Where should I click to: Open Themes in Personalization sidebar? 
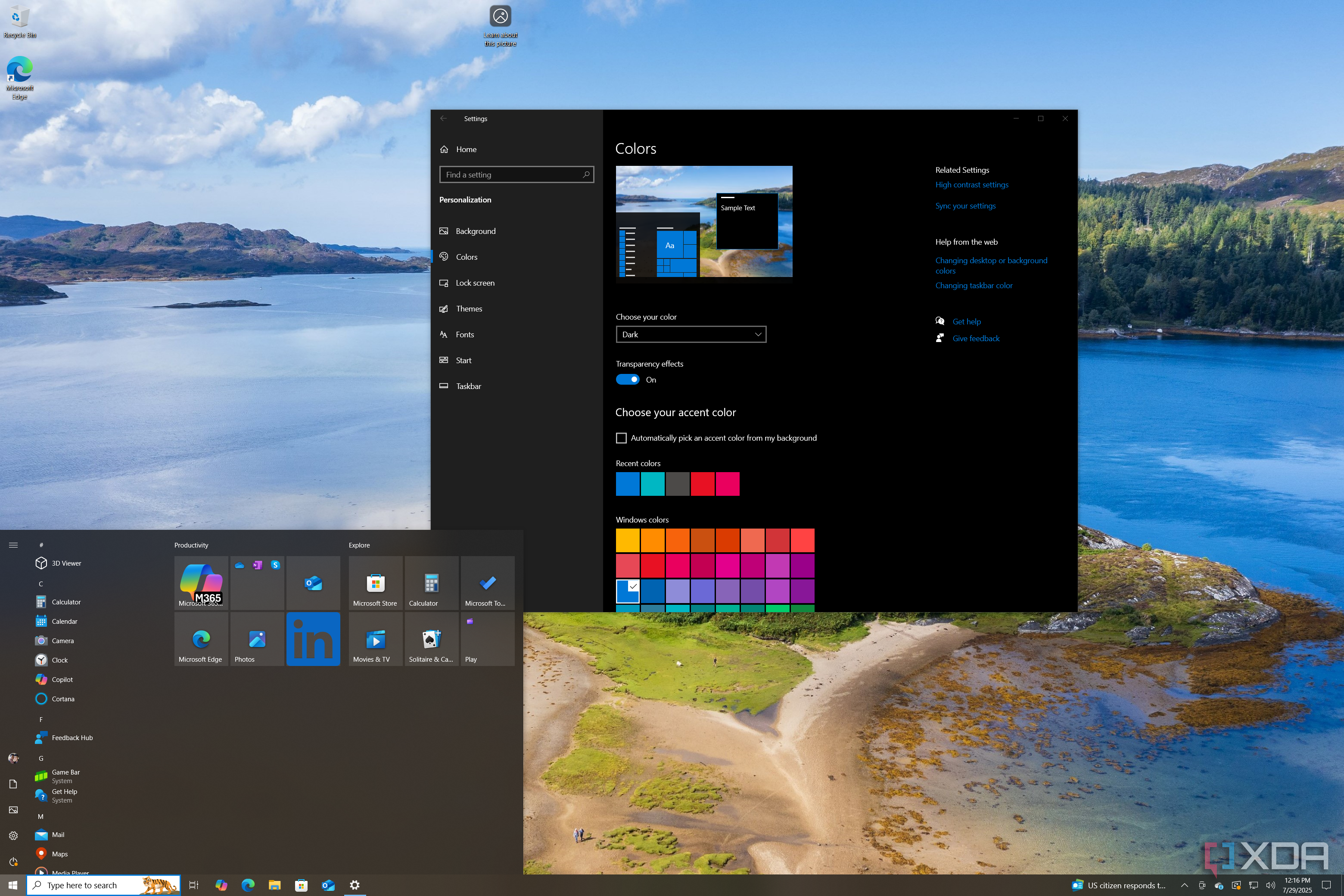[469, 308]
